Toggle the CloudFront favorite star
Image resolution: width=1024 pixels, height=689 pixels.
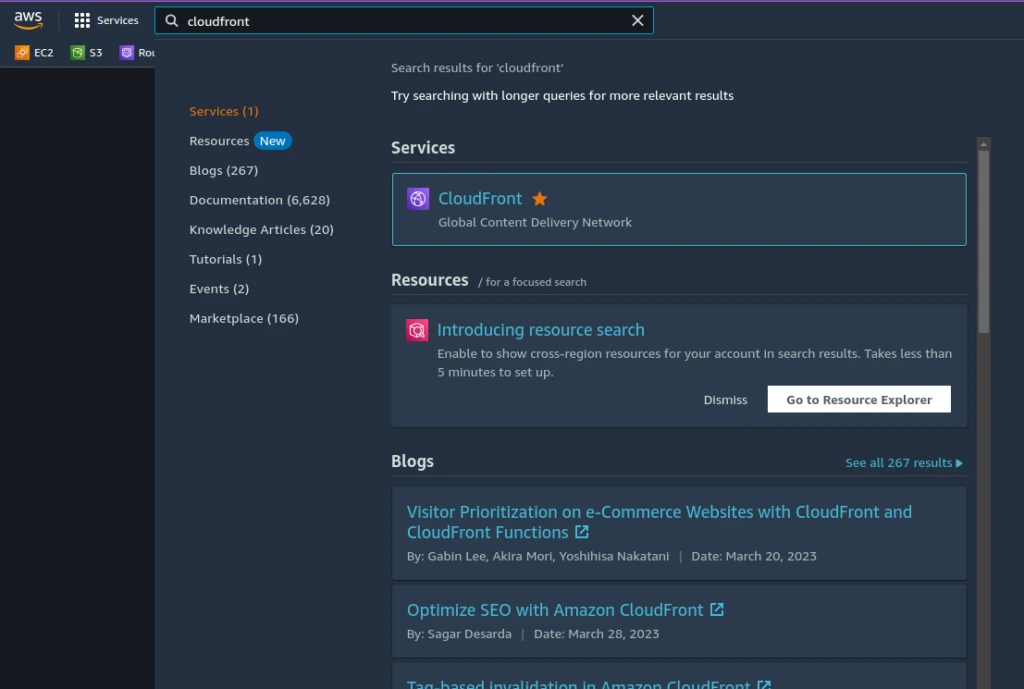coord(539,199)
